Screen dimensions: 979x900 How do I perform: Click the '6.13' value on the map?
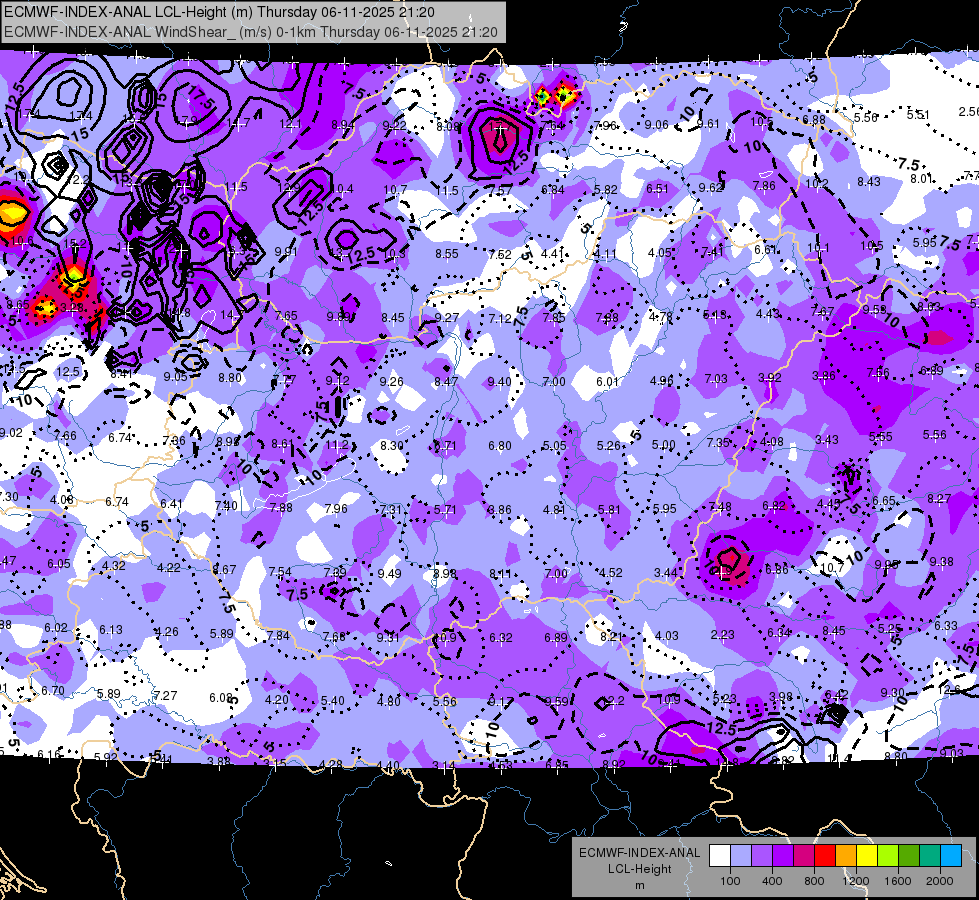[x=111, y=630]
